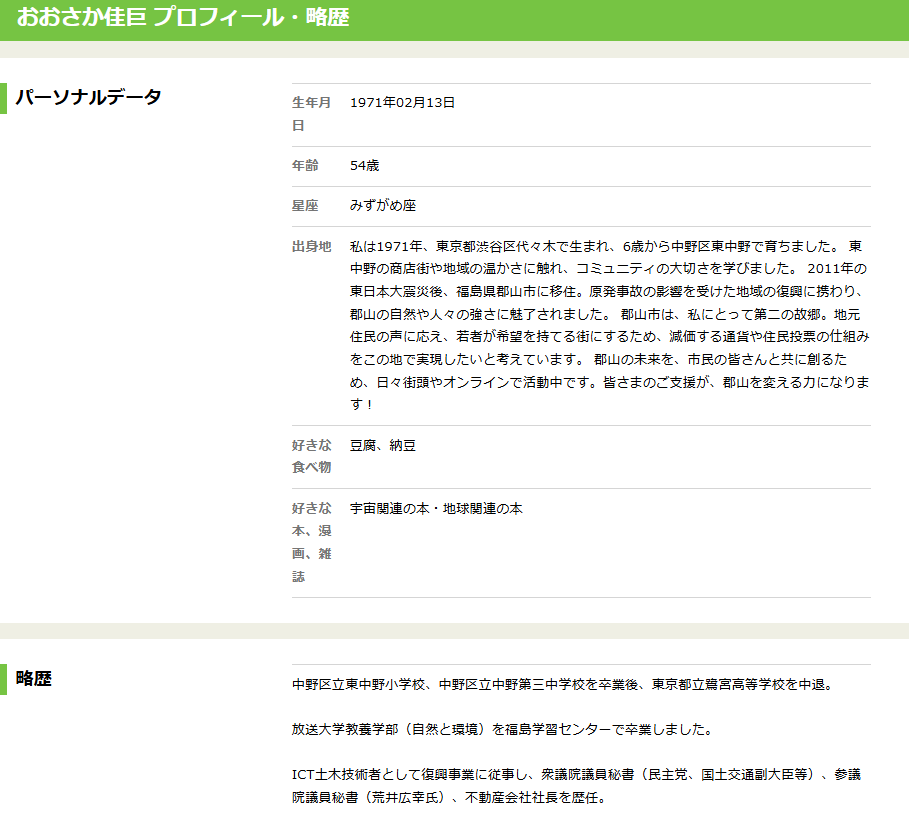Screen dimensions: 909x820
Task: Click the 生年月日 row label
Action: [311, 114]
